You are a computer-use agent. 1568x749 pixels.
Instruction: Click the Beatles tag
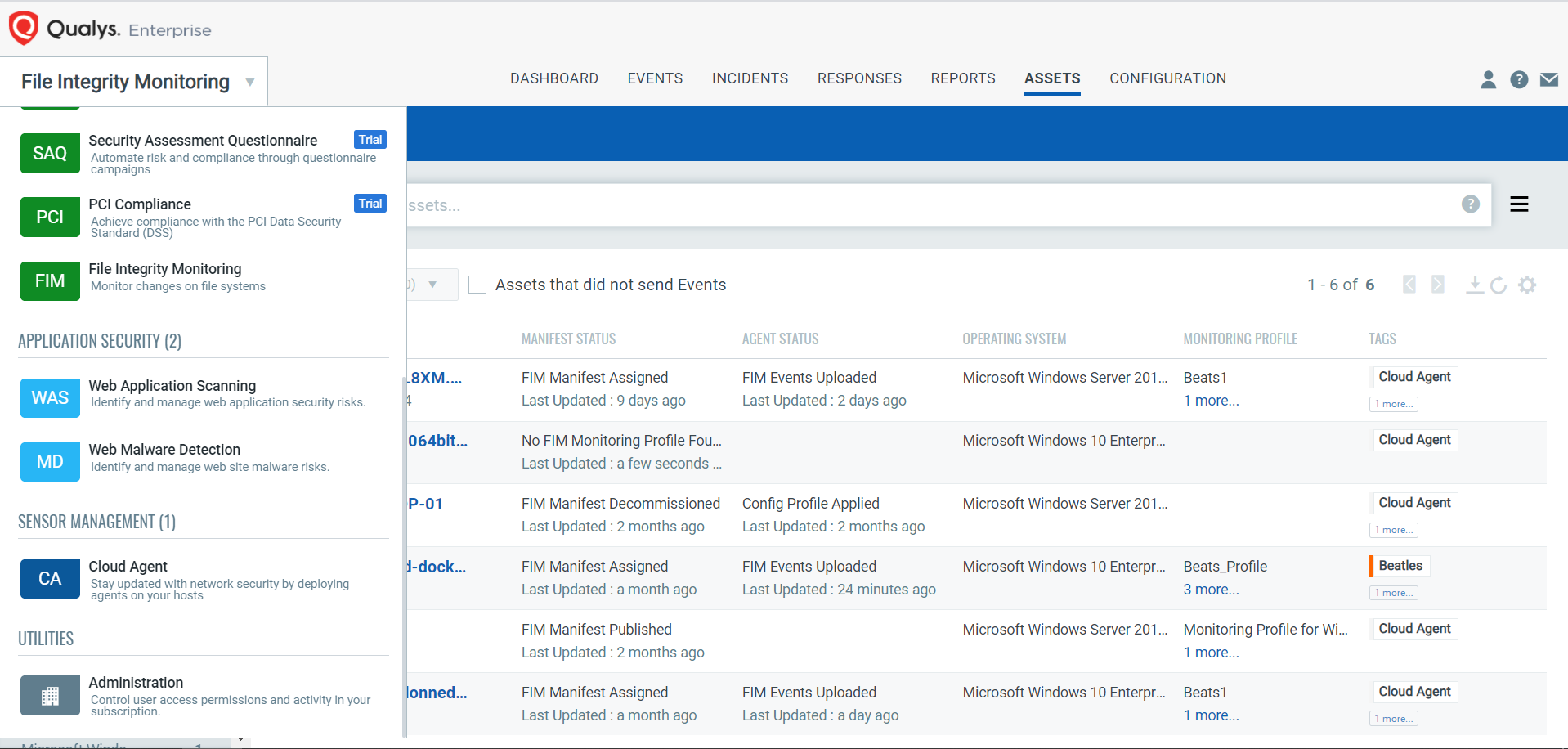coord(1400,566)
